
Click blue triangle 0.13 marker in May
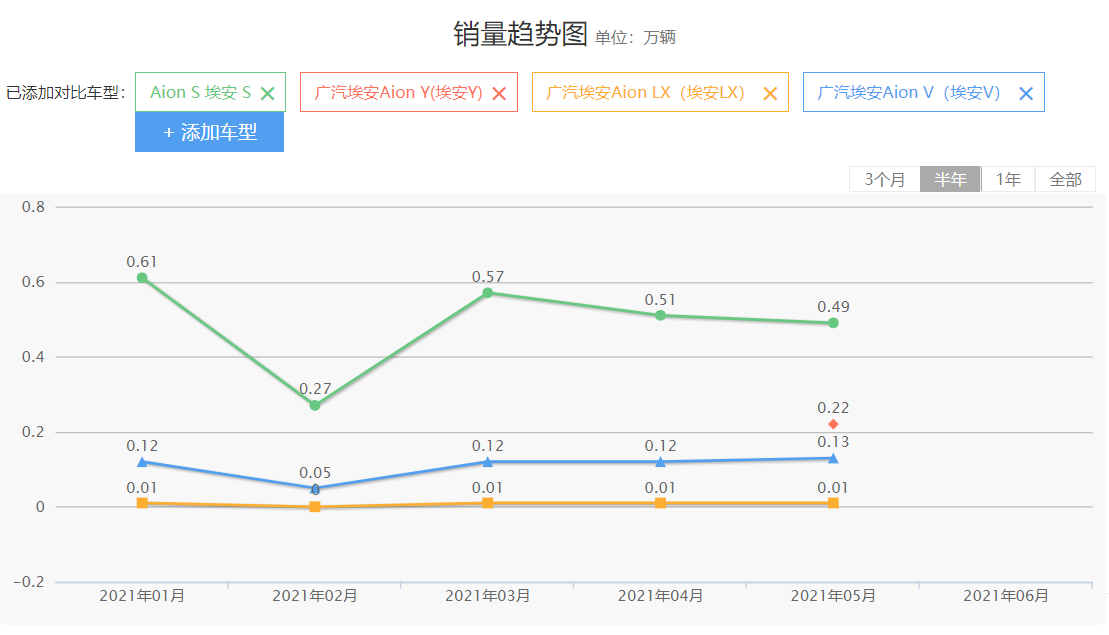tap(833, 458)
